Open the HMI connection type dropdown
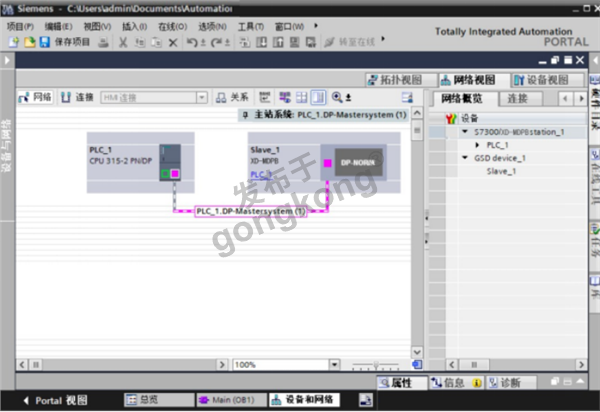This screenshot has height=412, width=600. [x=202, y=98]
